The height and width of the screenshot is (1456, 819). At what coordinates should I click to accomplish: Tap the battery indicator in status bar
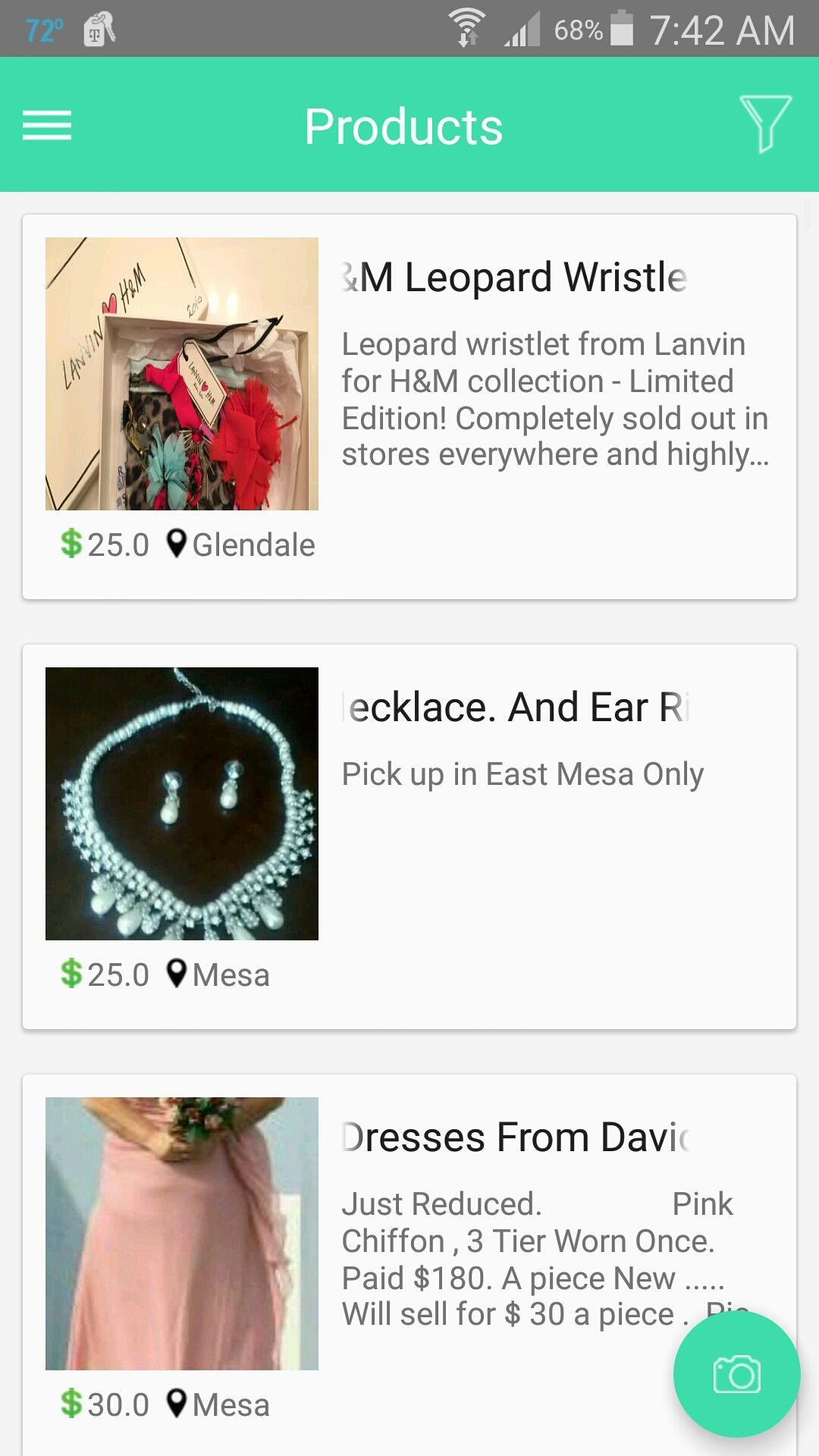[622, 29]
